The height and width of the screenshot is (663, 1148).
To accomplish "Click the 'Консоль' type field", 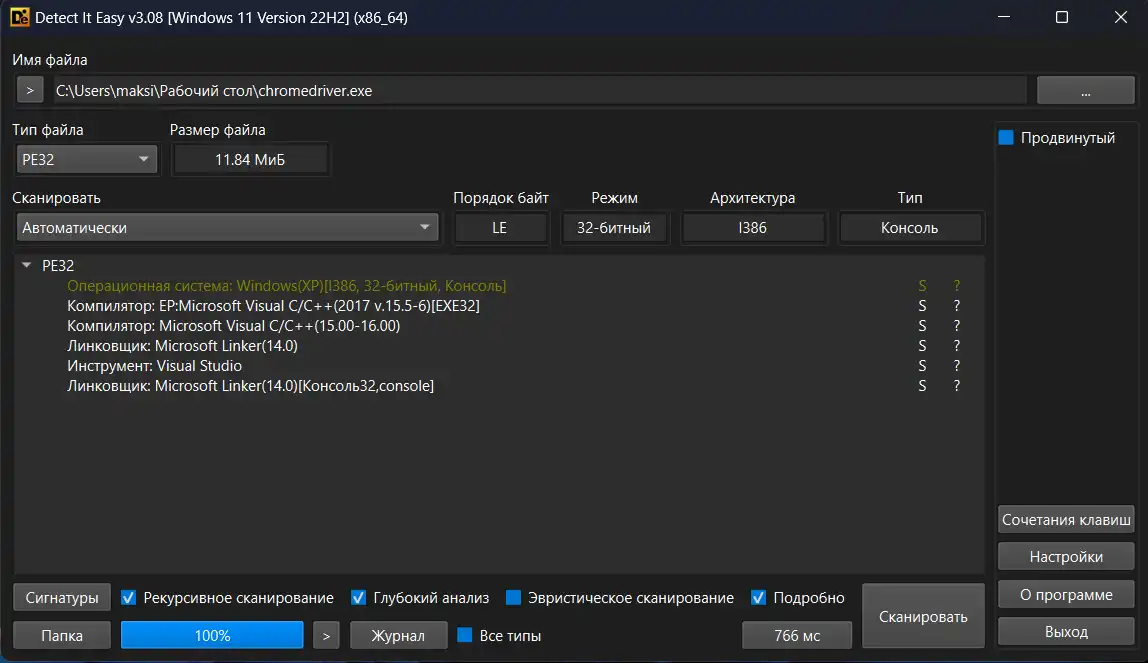I will click(909, 228).
